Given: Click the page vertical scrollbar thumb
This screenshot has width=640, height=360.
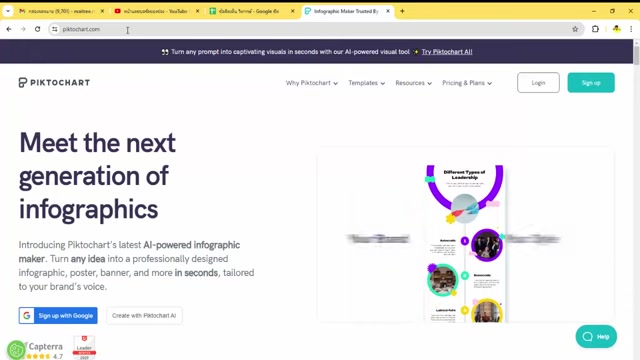Looking at the screenshot, I should click(636, 55).
